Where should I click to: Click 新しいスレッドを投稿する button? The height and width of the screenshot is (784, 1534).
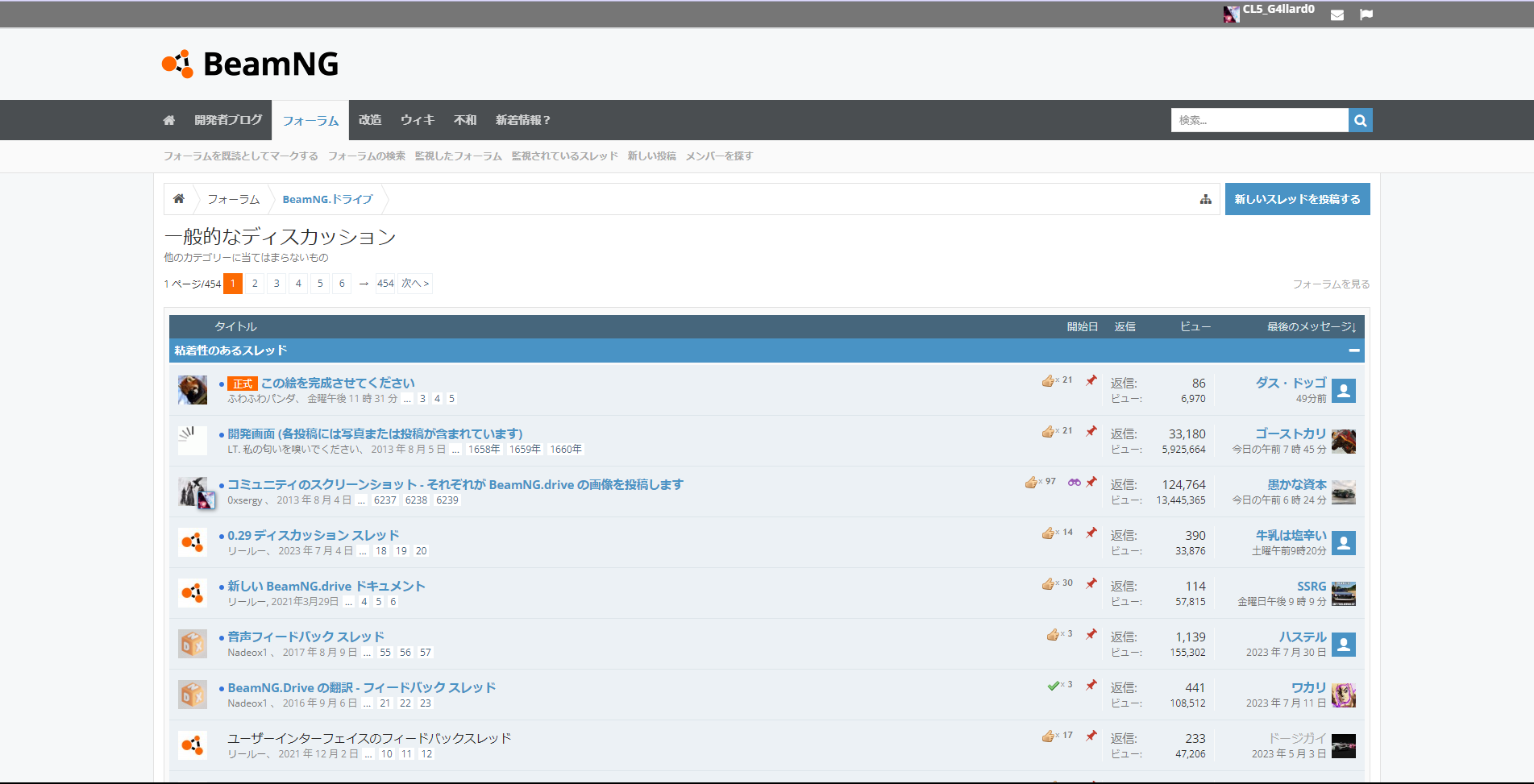1298,199
